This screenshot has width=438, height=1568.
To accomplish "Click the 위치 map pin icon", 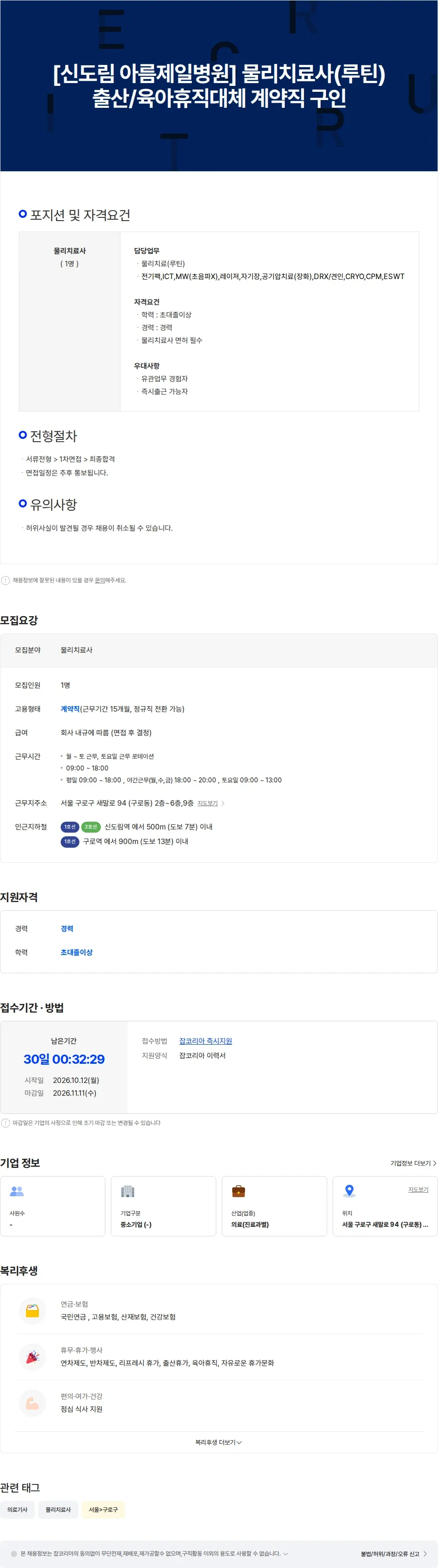I will (x=349, y=1191).
